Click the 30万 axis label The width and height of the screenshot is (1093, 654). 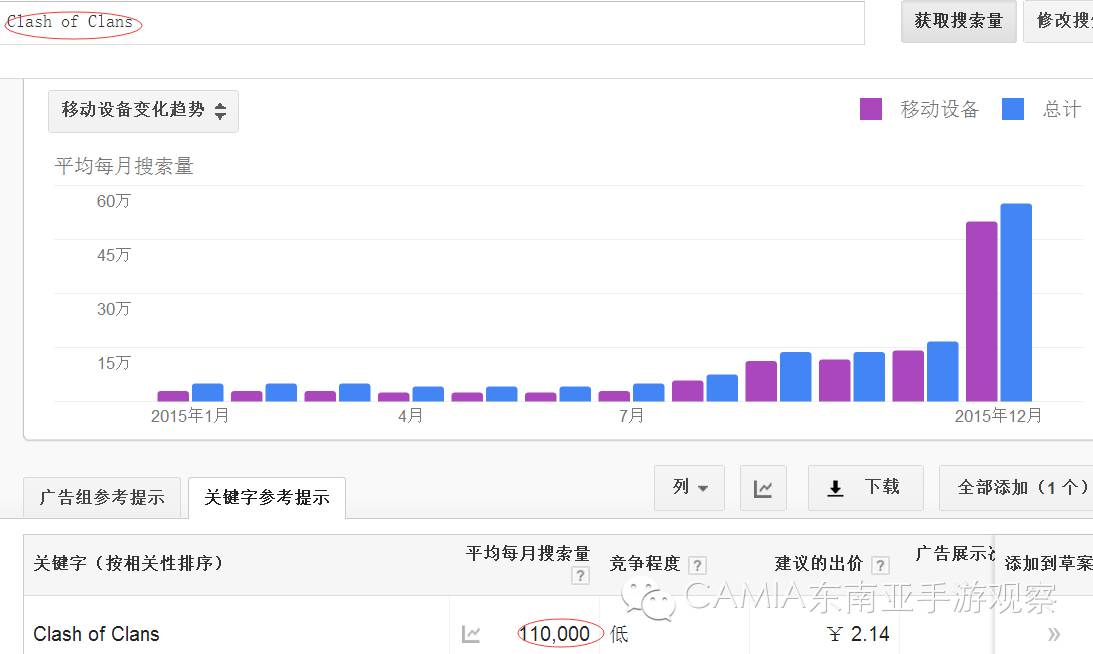(x=114, y=309)
